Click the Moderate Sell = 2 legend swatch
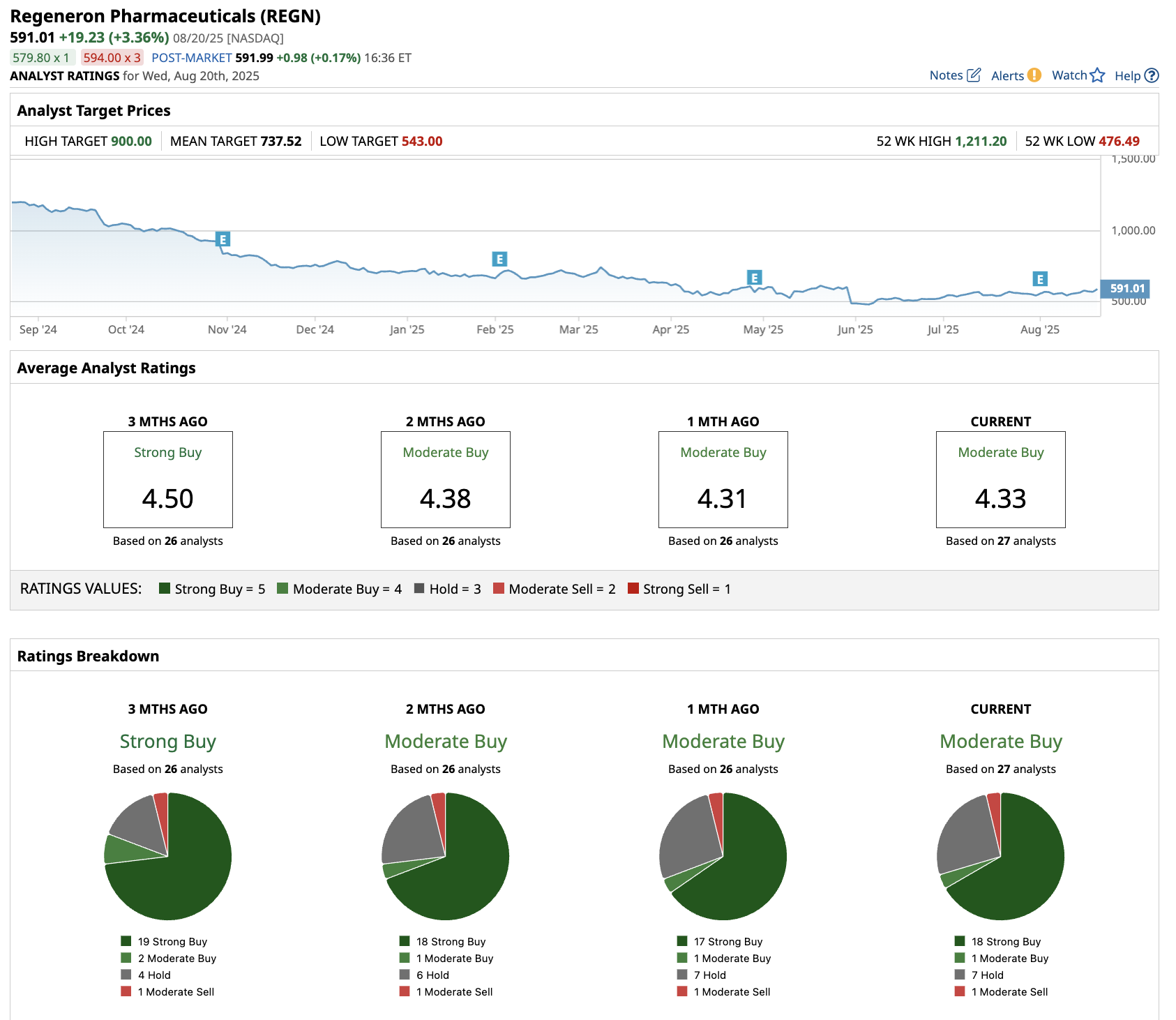 (499, 588)
